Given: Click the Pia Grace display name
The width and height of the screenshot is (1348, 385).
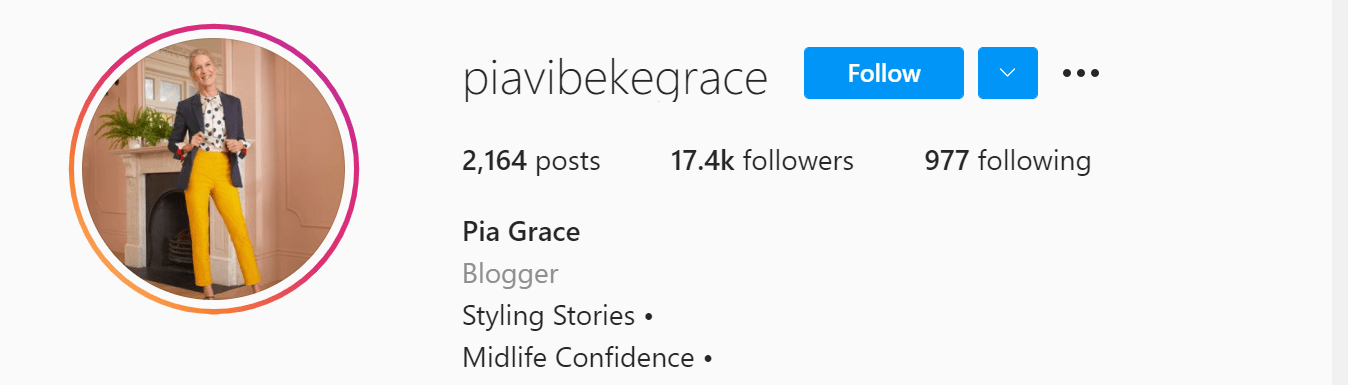Looking at the screenshot, I should tap(521, 232).
